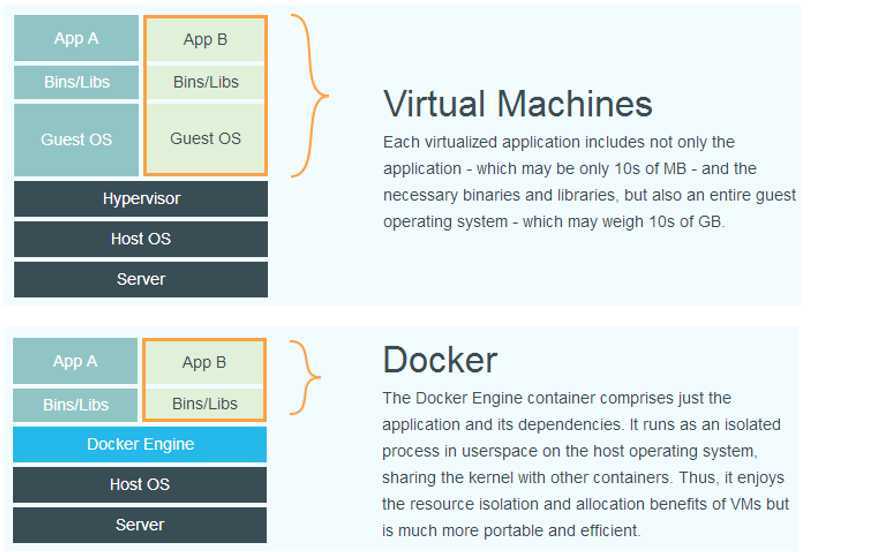Click the line "necessary binaries and libraries, but also an entire guest"
Image resolution: width=894 pixels, height=552 pixels.
pos(590,195)
